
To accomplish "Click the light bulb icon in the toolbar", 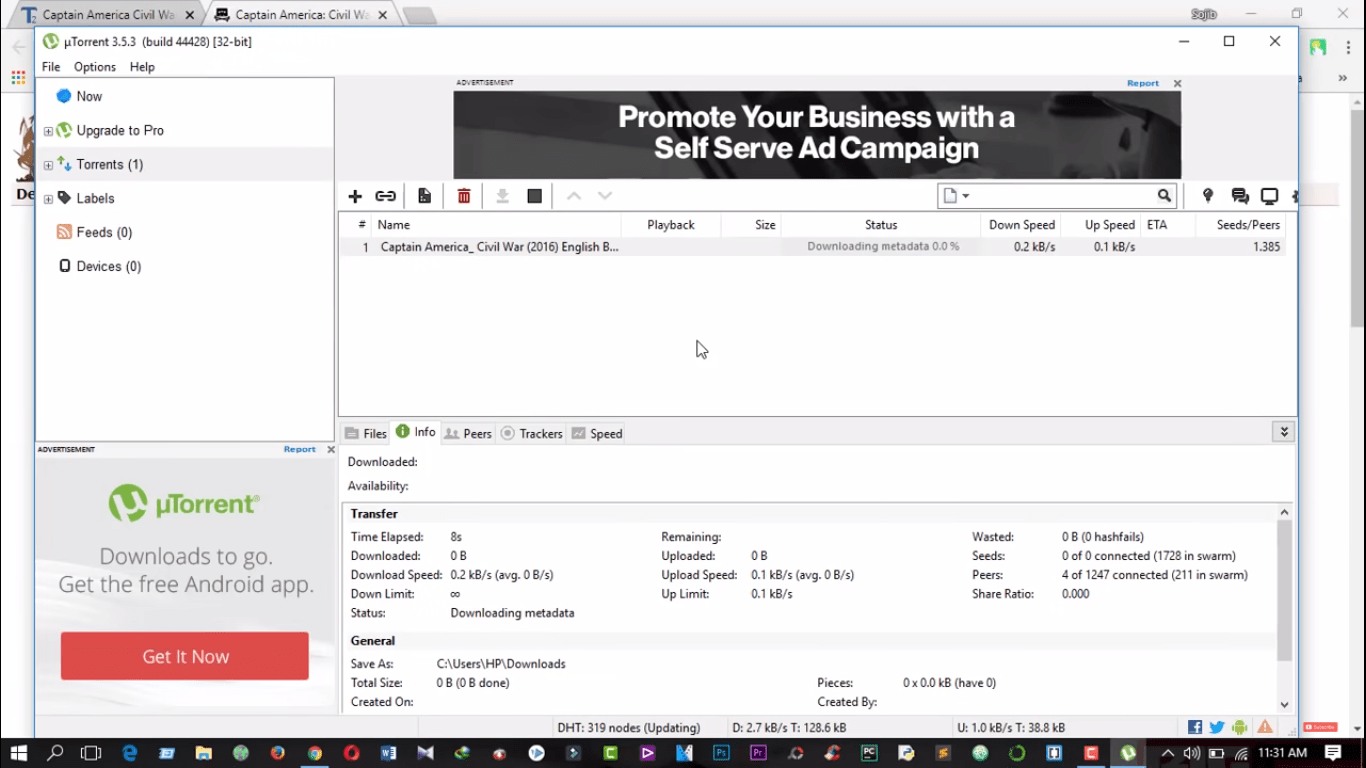I will coord(1208,196).
